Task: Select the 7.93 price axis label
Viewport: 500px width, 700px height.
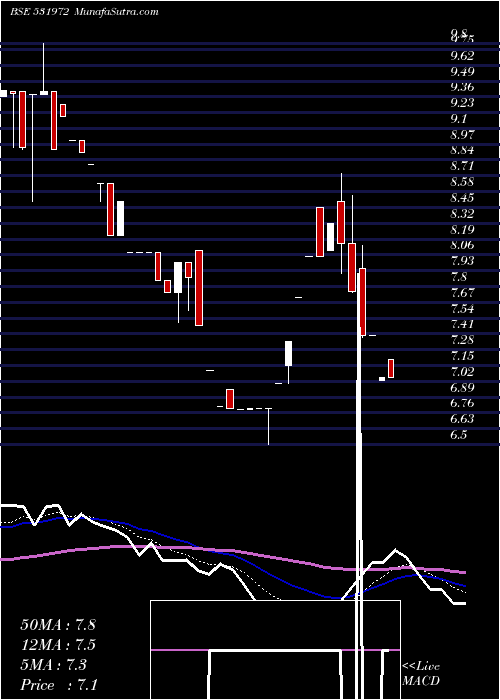Action: click(x=462, y=261)
